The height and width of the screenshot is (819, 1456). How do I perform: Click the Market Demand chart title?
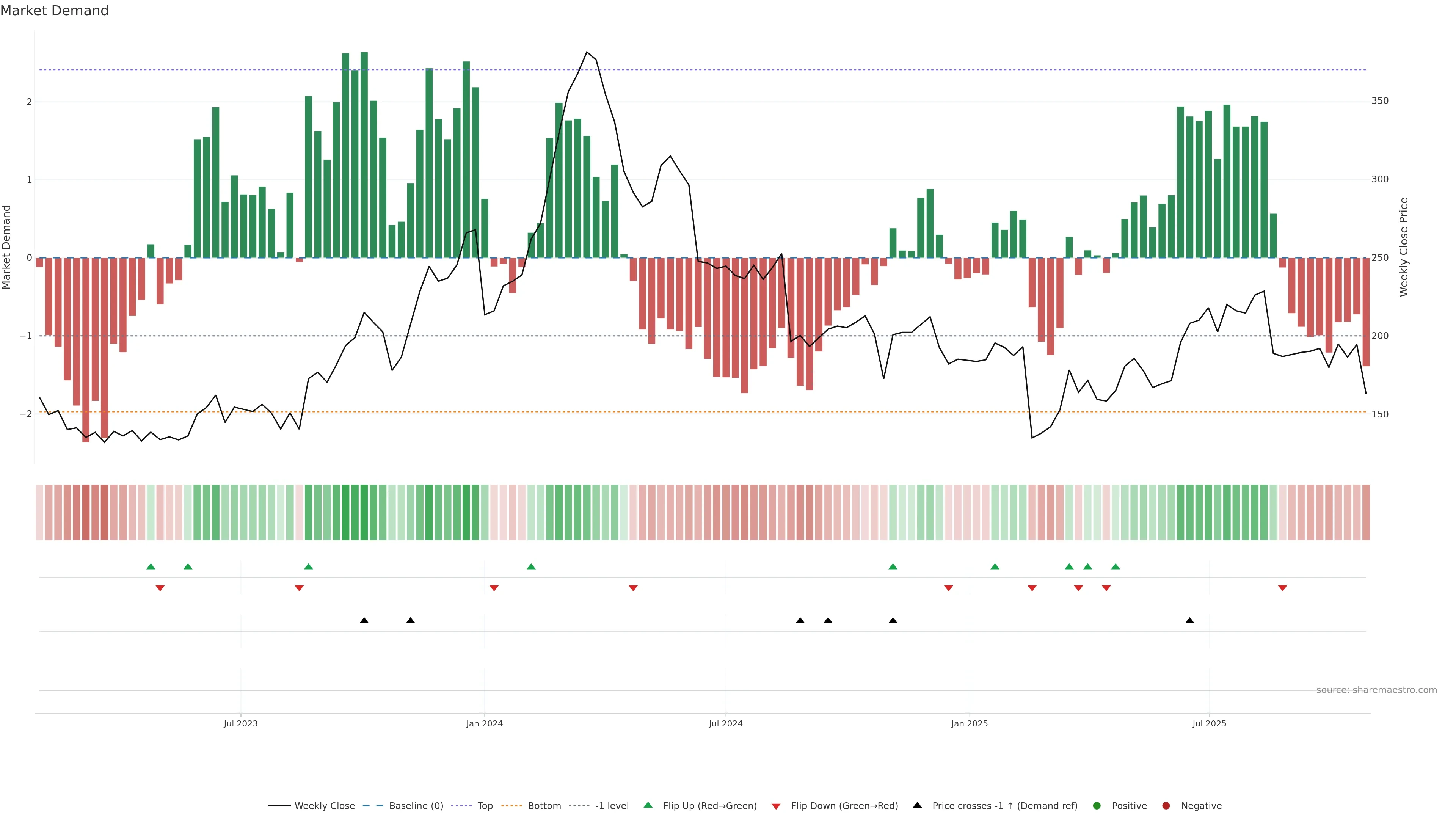(54, 11)
